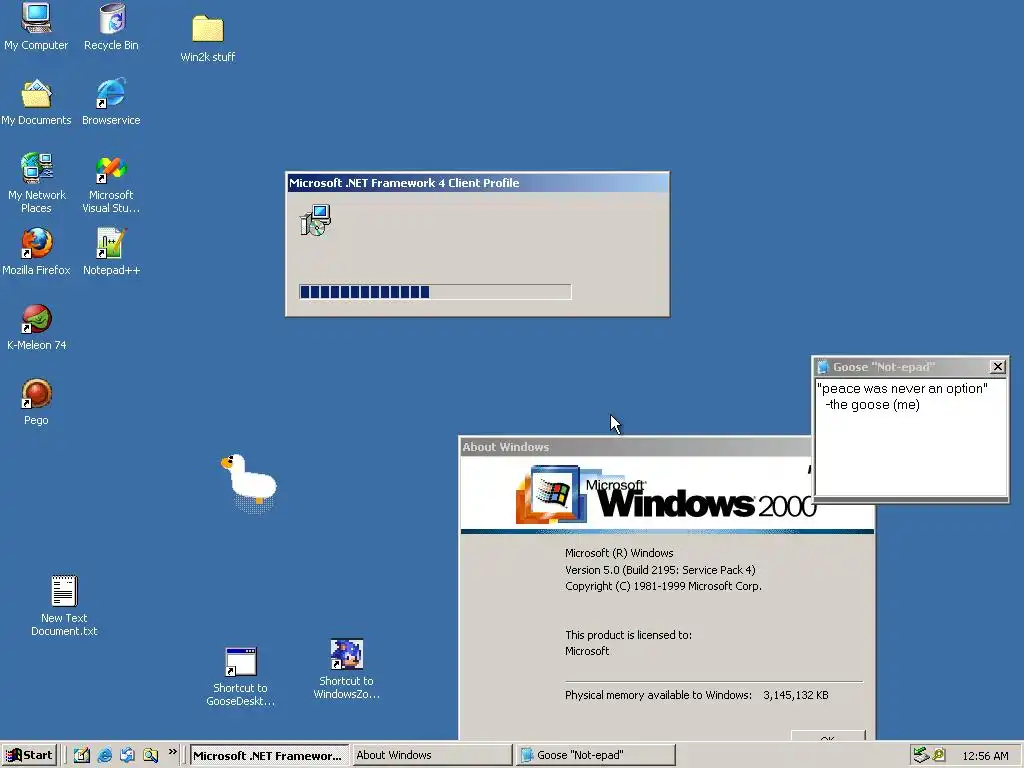The width and height of the screenshot is (1024, 768).
Task: Click the .NET Framework installer title bar
Action: (x=477, y=183)
